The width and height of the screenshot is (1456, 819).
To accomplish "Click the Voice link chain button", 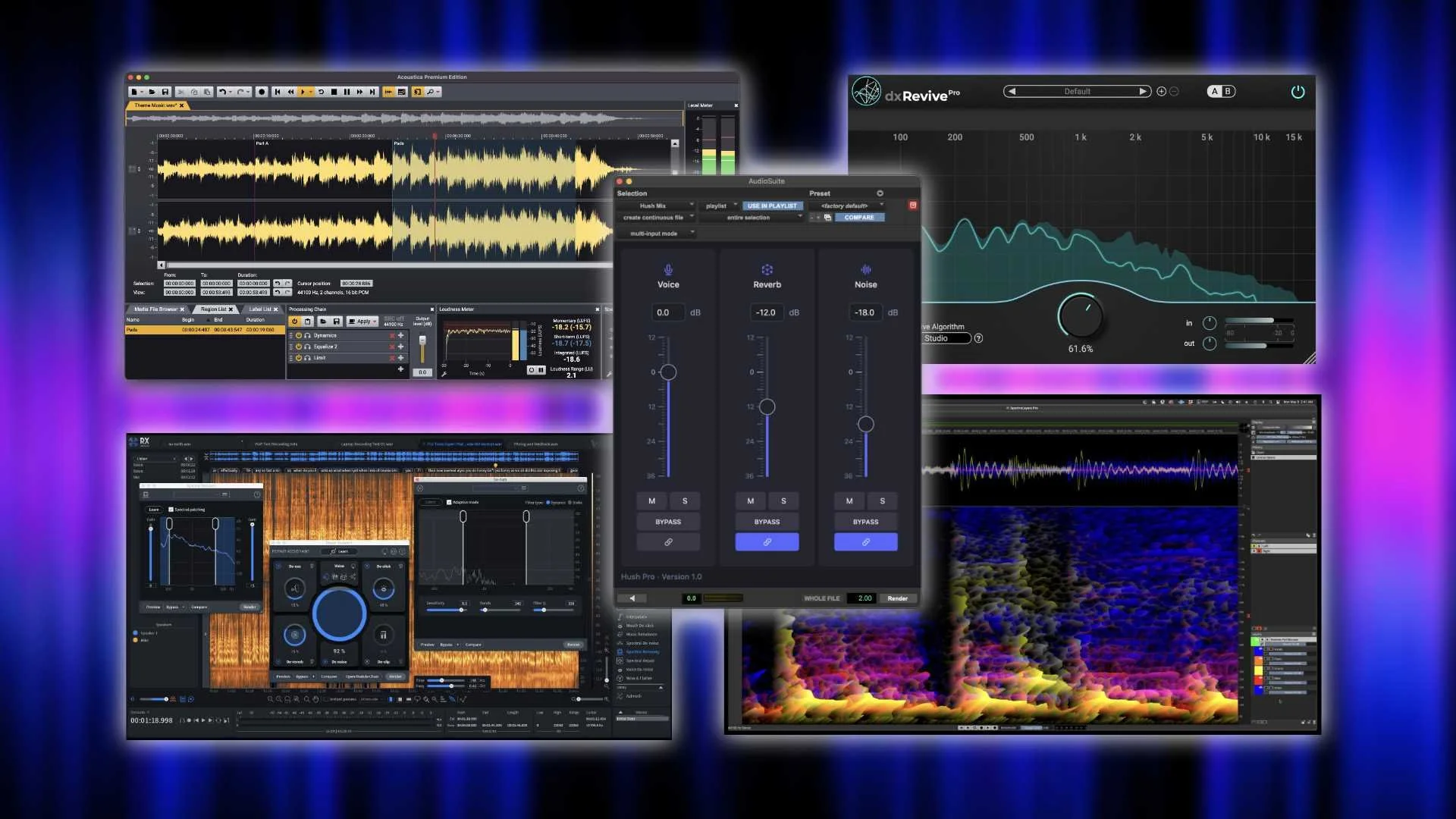I will pyautogui.click(x=668, y=542).
